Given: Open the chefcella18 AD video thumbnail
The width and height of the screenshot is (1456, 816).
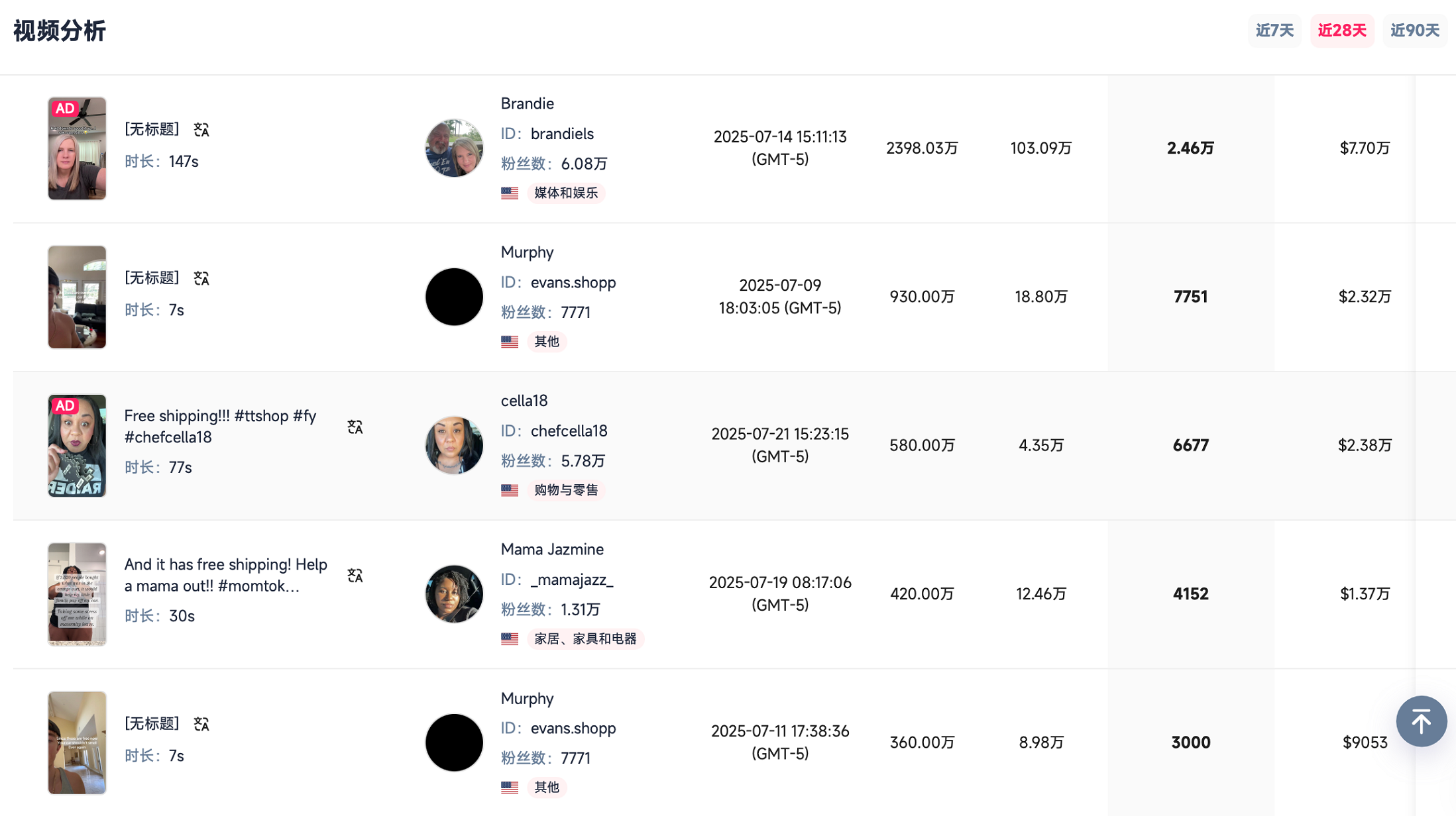Looking at the screenshot, I should tap(77, 445).
